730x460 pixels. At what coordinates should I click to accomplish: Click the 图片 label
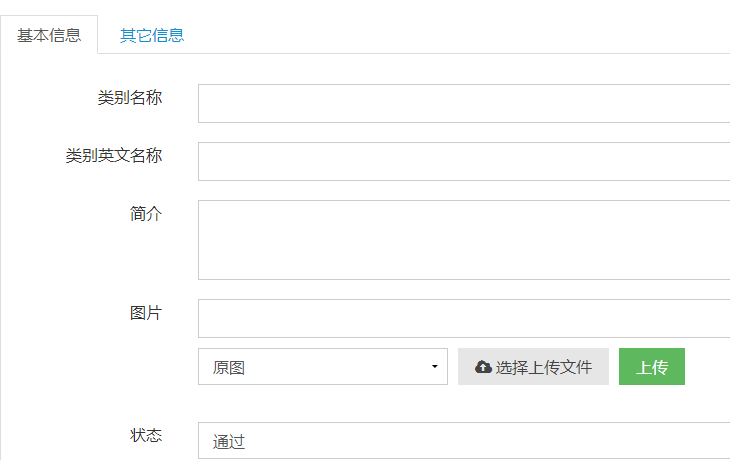[146, 313]
